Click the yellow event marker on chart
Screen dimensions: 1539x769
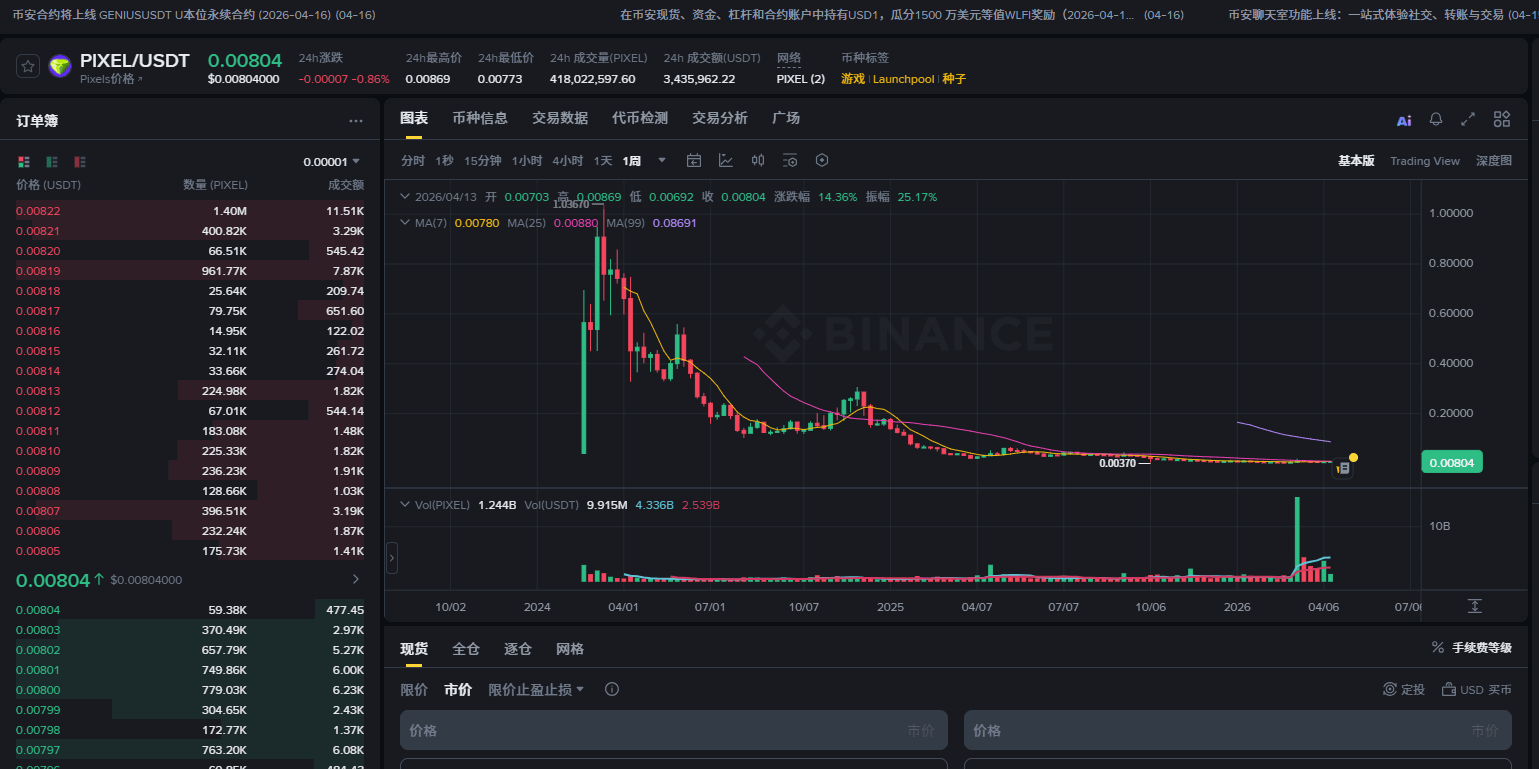pyautogui.click(x=1354, y=457)
